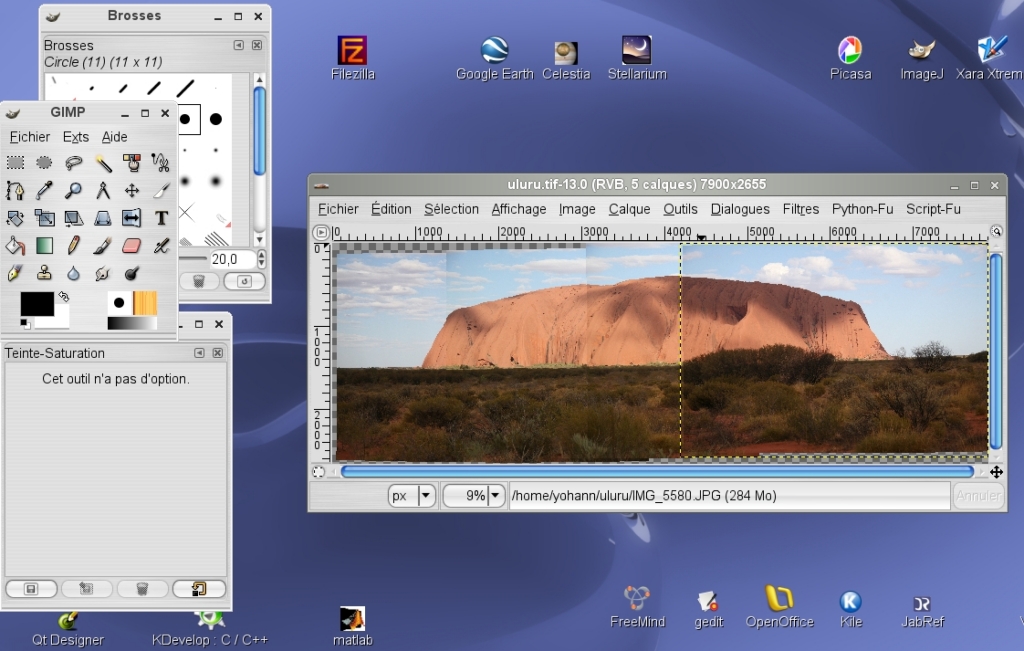Click the black foreground color swatch
This screenshot has width=1024, height=651.
click(37, 304)
